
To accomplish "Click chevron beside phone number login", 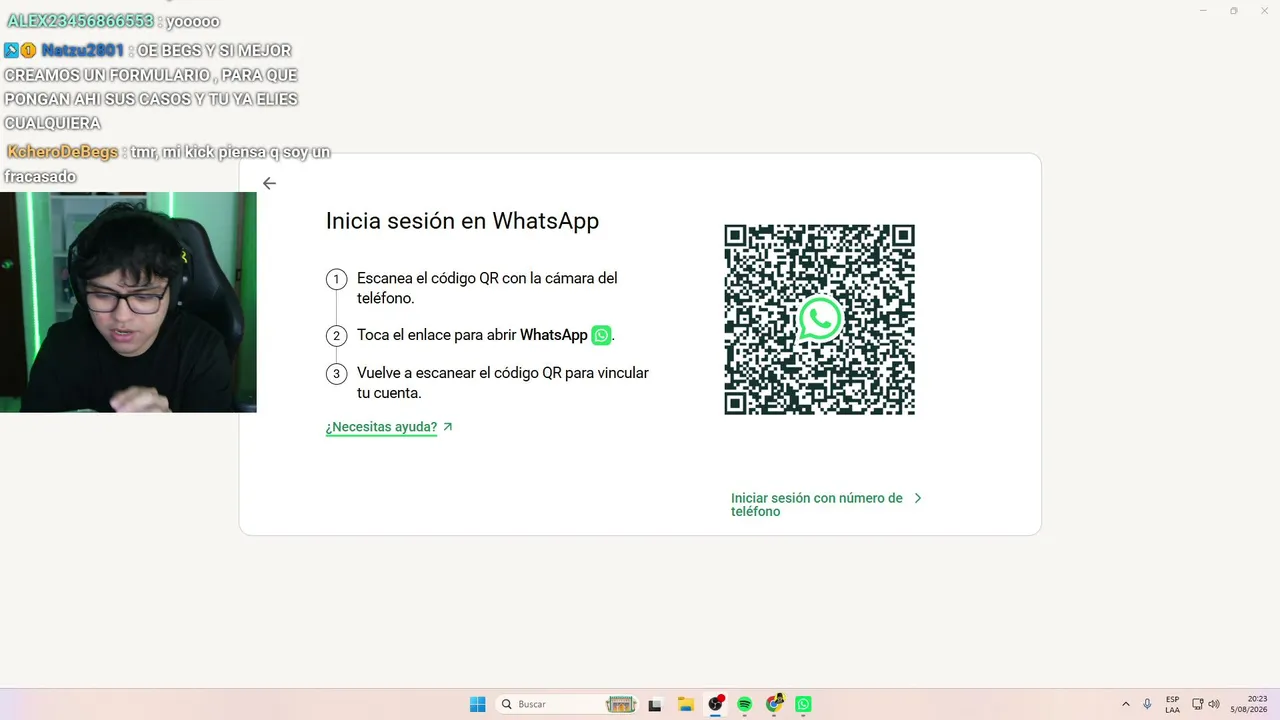I will (x=918, y=498).
